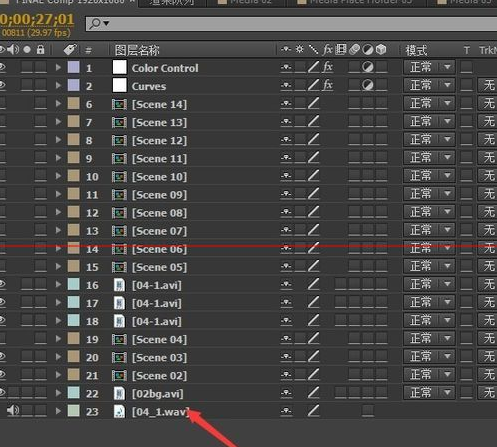
Task: Toggle lock box on Scene 14 layer
Action: [x=41, y=104]
